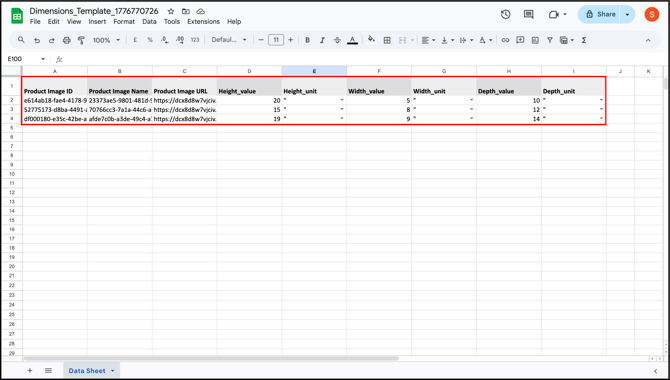This screenshot has height=380, width=670.
Task: Open the side panel chevron
Action: pos(655,371)
